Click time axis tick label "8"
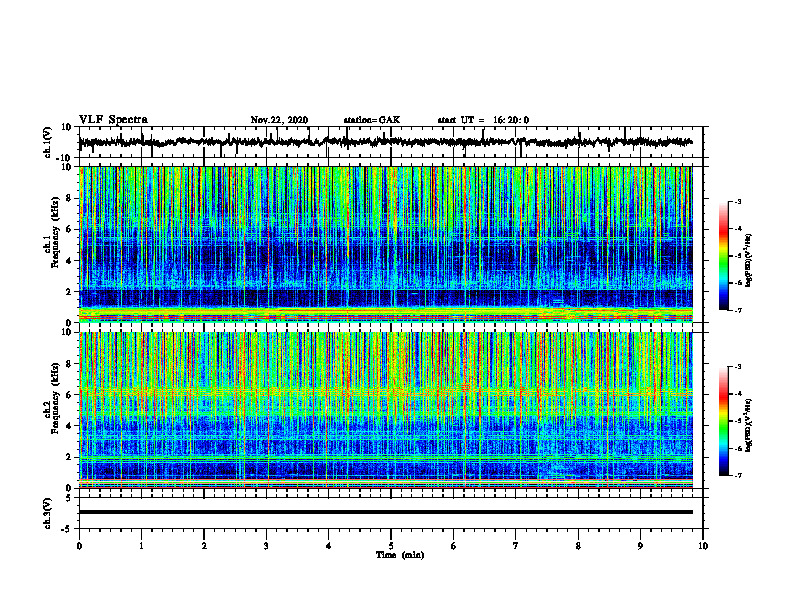Image resolution: width=792 pixels, height=612 pixels. click(578, 546)
